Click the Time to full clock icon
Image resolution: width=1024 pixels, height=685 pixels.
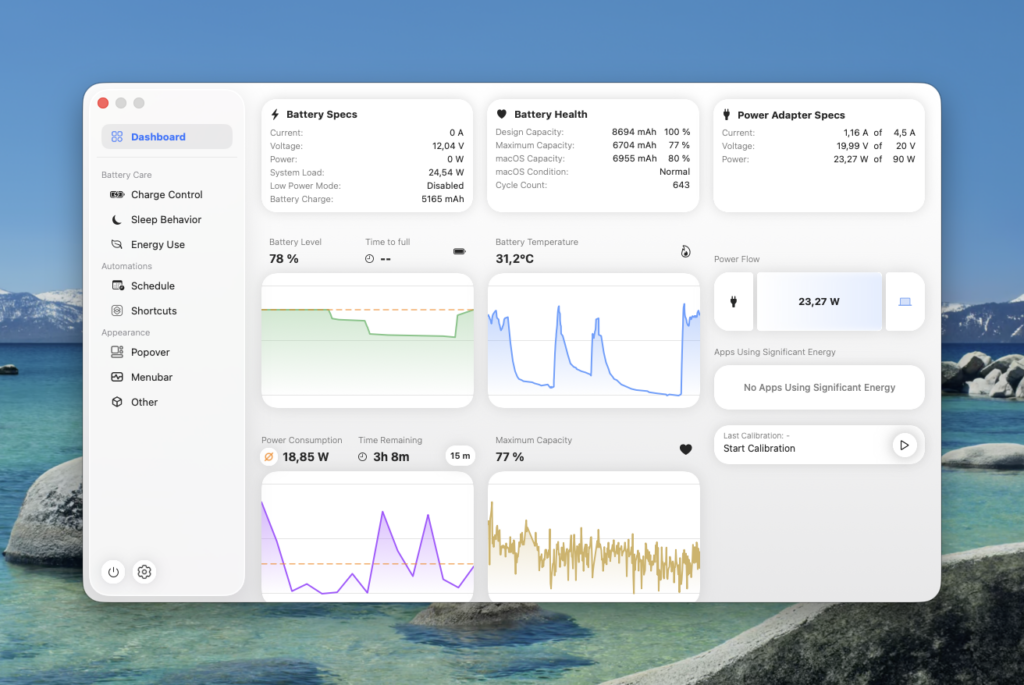click(x=370, y=259)
